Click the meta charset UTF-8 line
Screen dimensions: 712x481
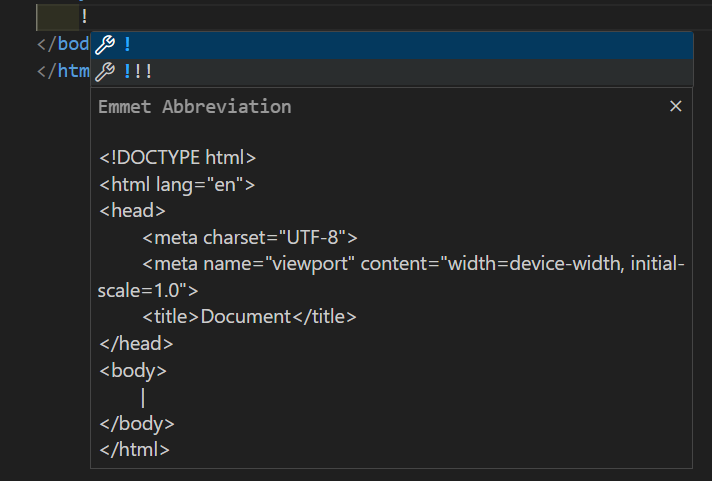pyautogui.click(x=249, y=237)
